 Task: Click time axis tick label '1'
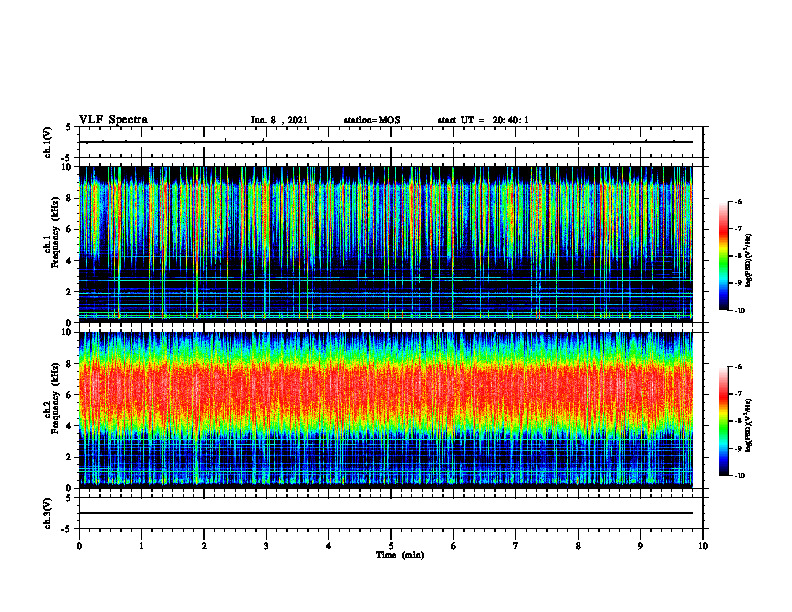point(141,546)
